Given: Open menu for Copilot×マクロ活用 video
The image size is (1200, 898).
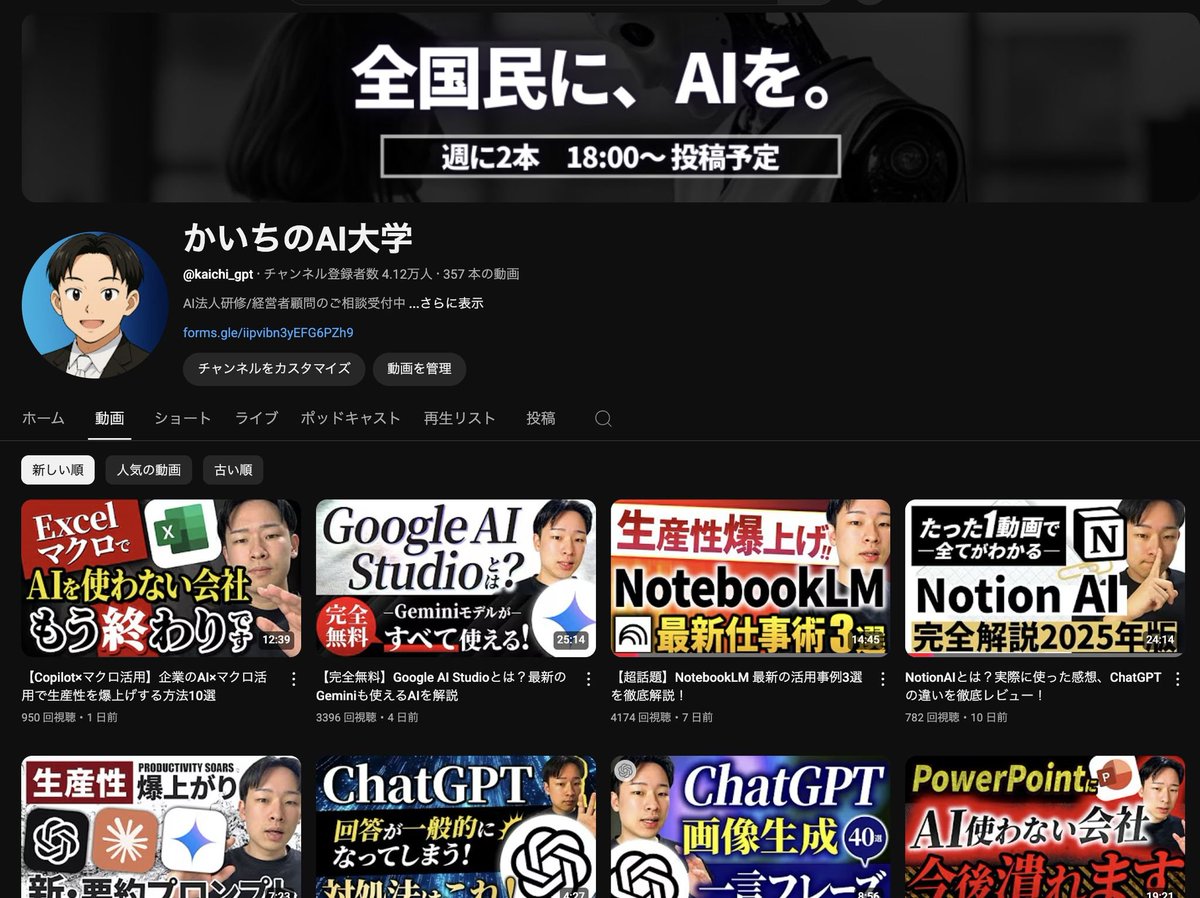Looking at the screenshot, I should click(x=293, y=679).
